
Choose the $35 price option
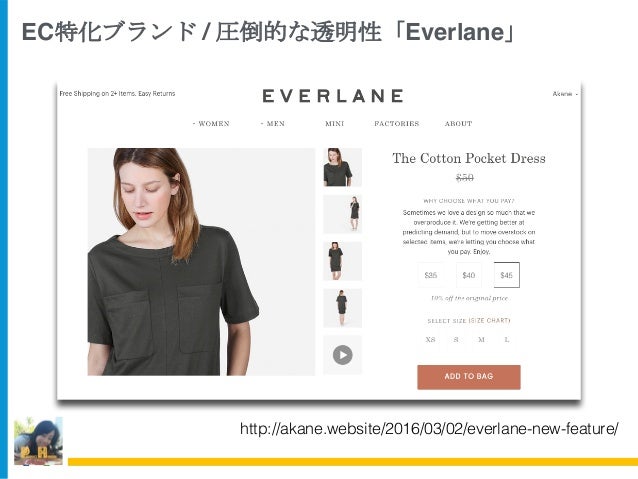click(430, 275)
